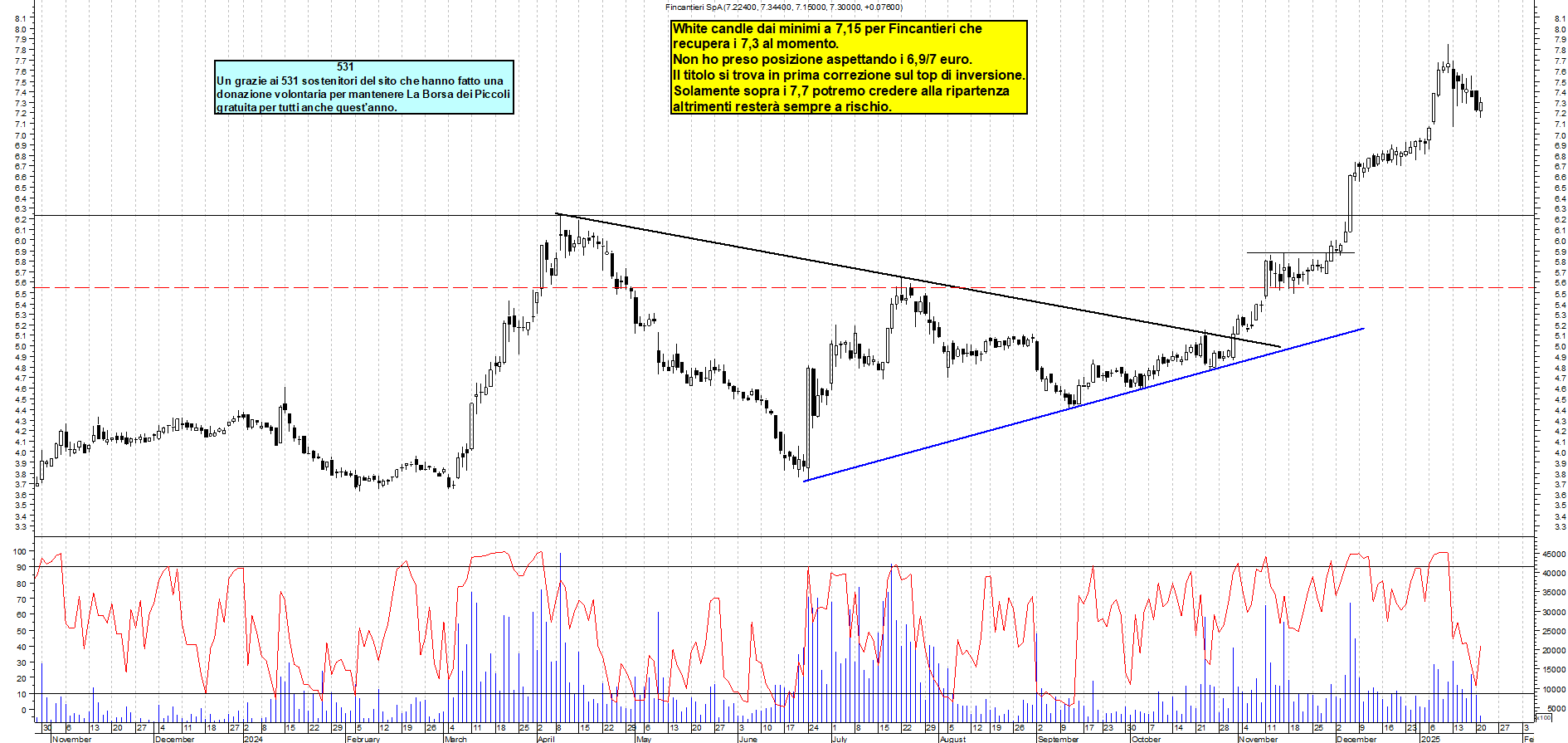Click 'White candle dai minimi a 7,15' line
This screenshot has height=743, width=1568.
(827, 28)
